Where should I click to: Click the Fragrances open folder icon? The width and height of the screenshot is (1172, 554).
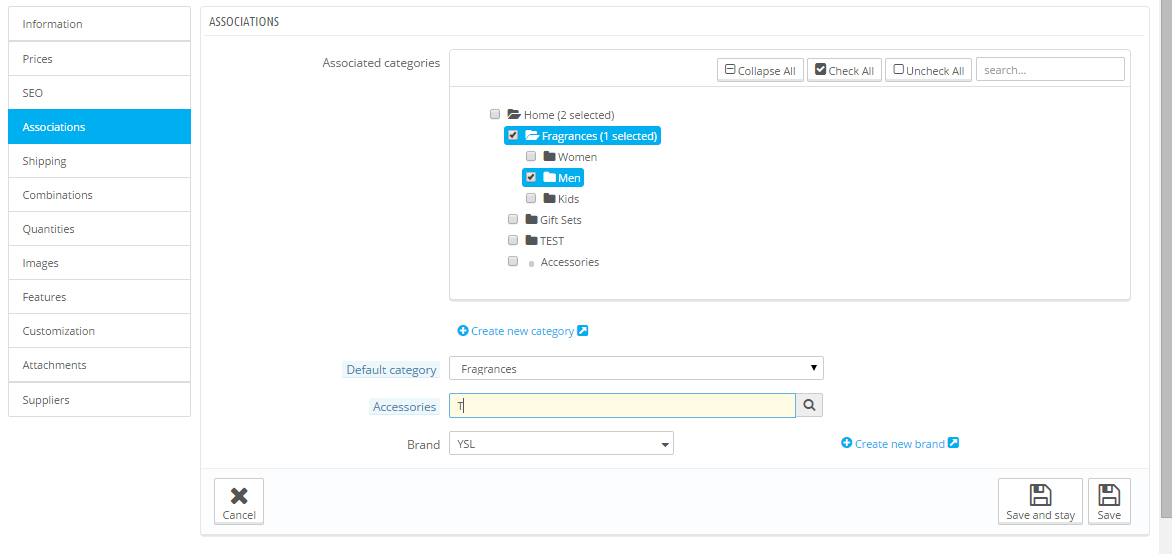[x=532, y=136]
